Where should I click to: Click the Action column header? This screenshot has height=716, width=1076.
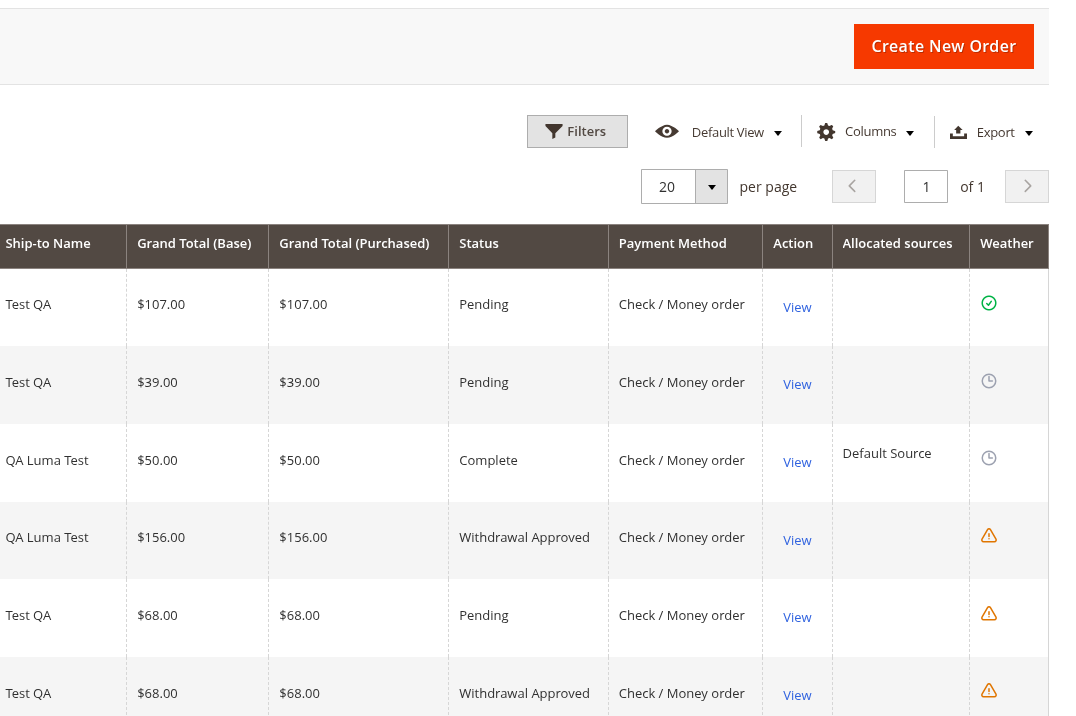point(797,244)
